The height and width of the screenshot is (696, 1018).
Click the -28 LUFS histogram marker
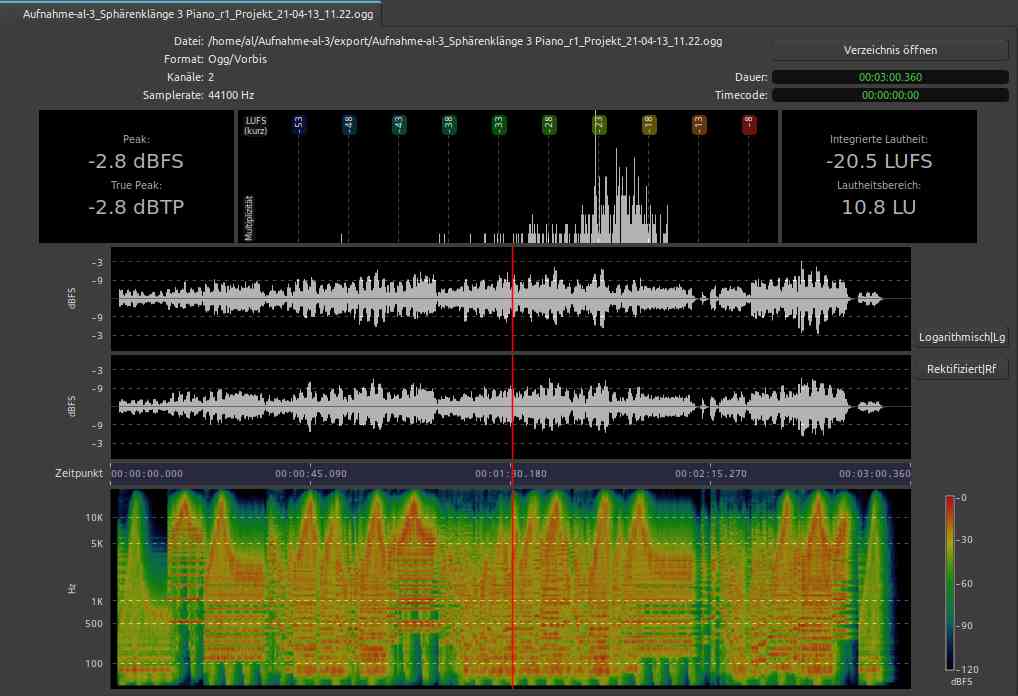pos(549,124)
